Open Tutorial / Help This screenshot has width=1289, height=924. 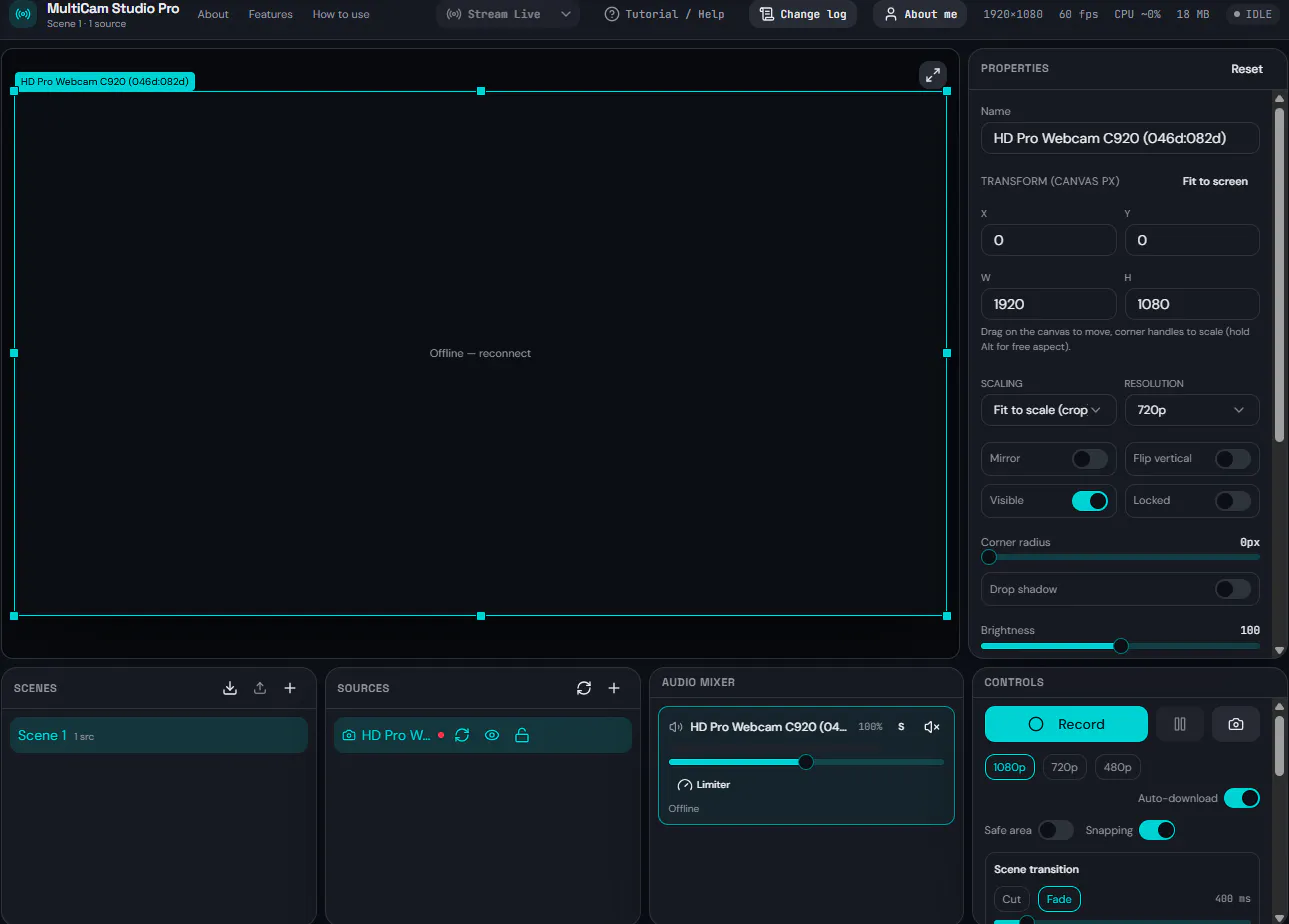click(665, 14)
